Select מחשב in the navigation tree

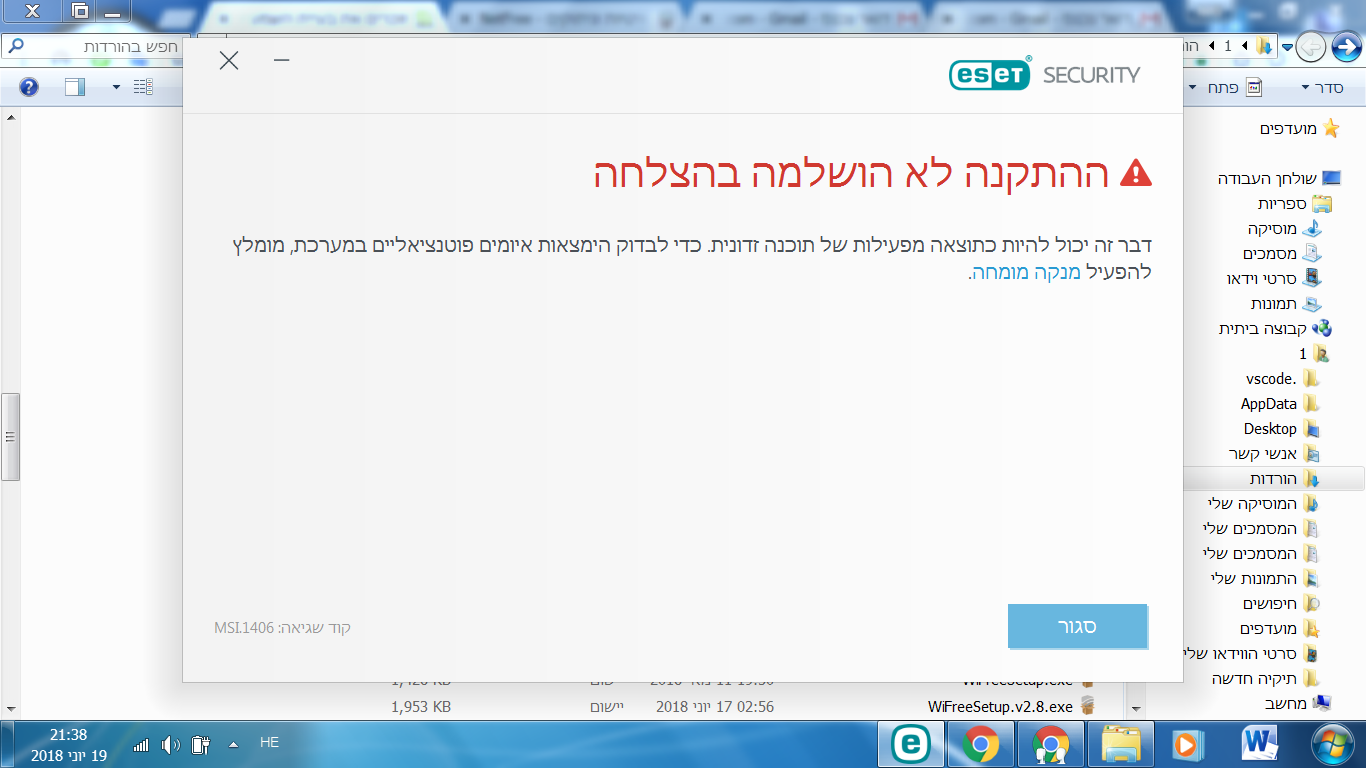(1299, 704)
